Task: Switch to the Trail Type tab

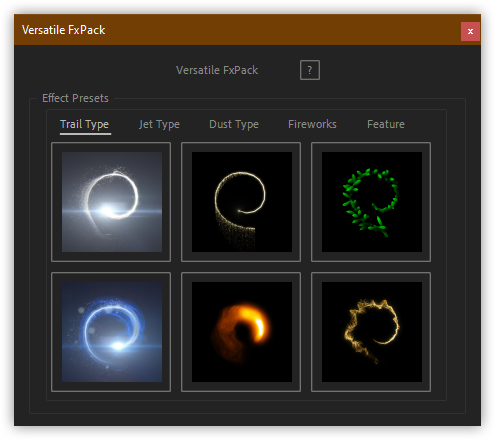Action: pos(84,124)
